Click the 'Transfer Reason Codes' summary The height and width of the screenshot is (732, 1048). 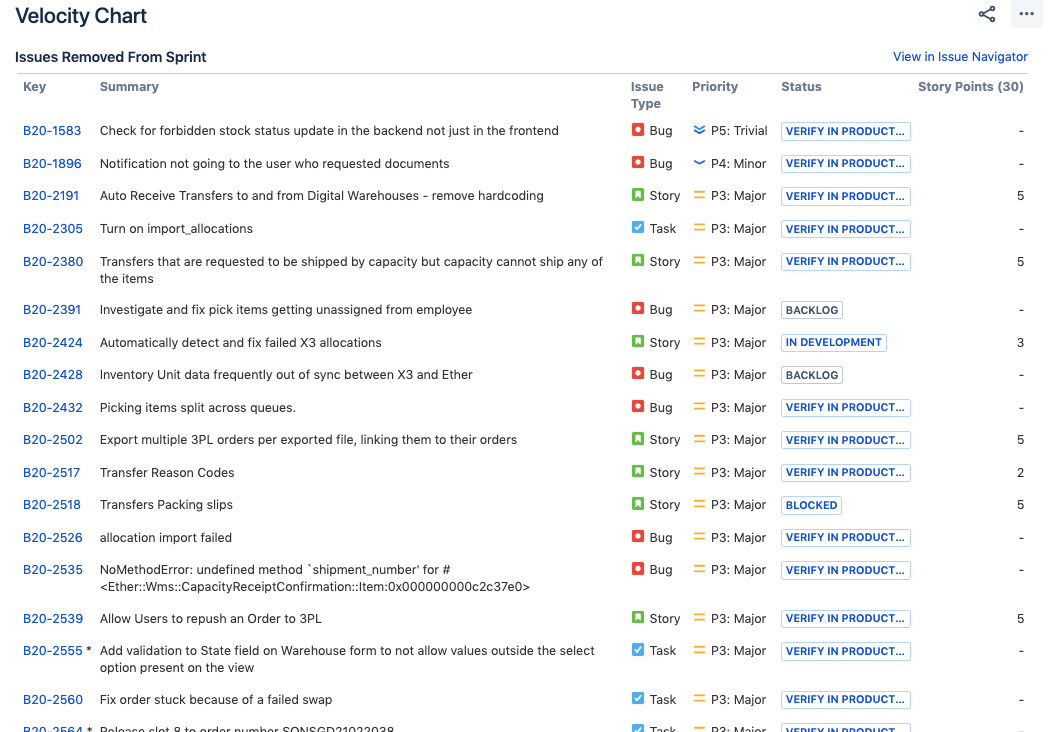[167, 472]
